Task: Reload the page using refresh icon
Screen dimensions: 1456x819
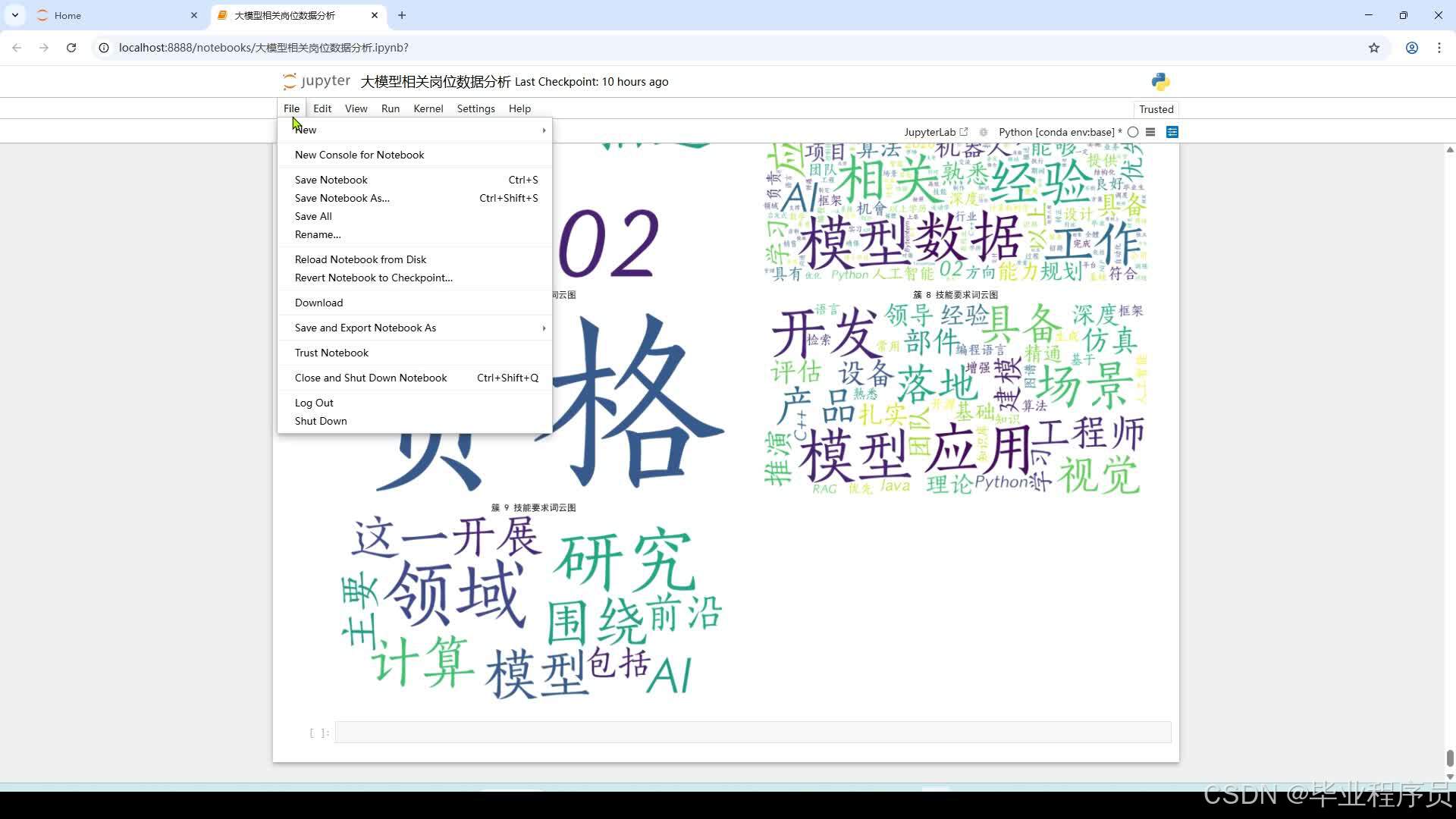Action: click(71, 47)
